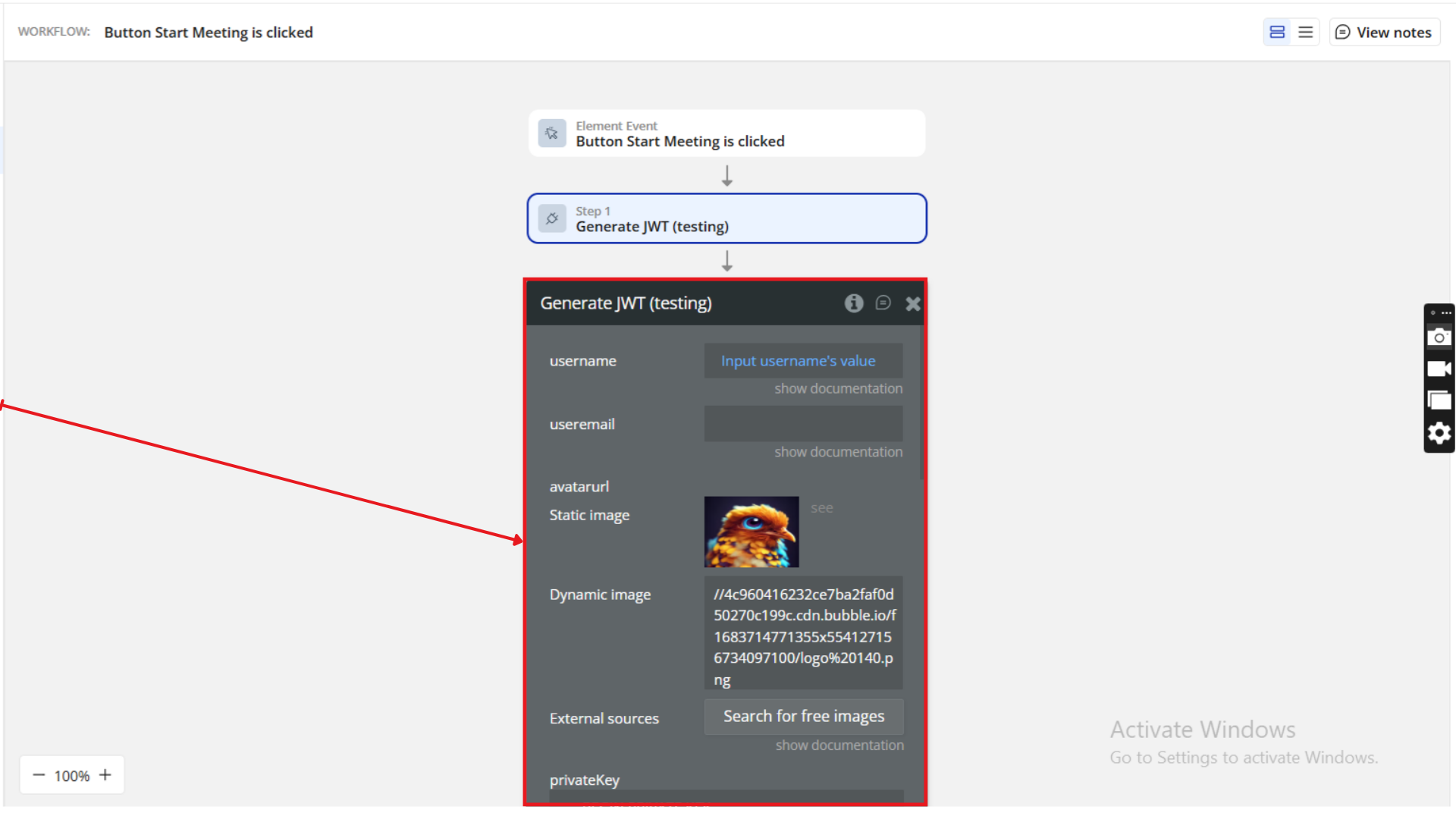
Task: Click the info icon in the panel header
Action: [x=854, y=303]
